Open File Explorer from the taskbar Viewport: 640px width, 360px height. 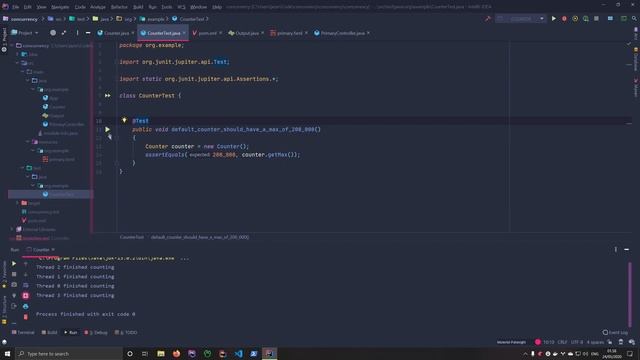pyautogui.click(x=161, y=353)
